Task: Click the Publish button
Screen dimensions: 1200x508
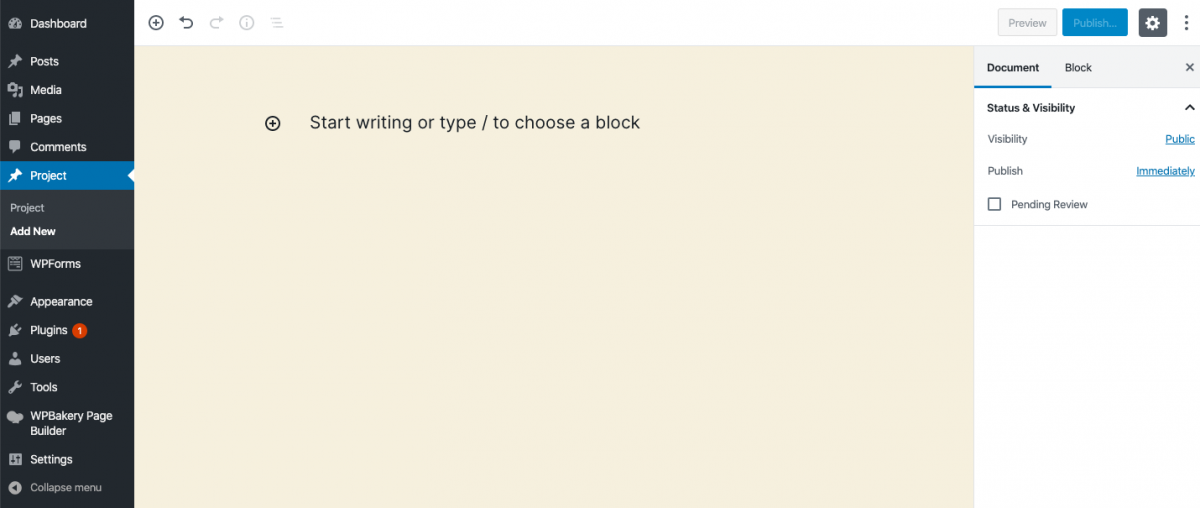Action: tap(1094, 22)
